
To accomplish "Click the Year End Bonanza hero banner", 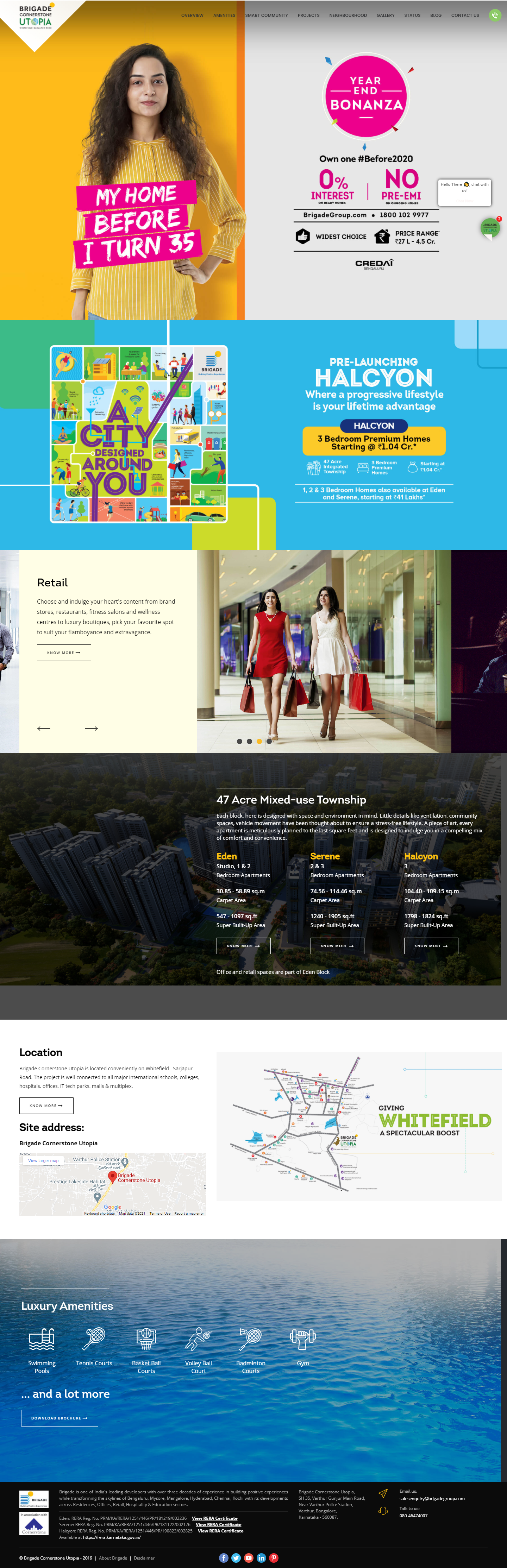I will [253, 160].
